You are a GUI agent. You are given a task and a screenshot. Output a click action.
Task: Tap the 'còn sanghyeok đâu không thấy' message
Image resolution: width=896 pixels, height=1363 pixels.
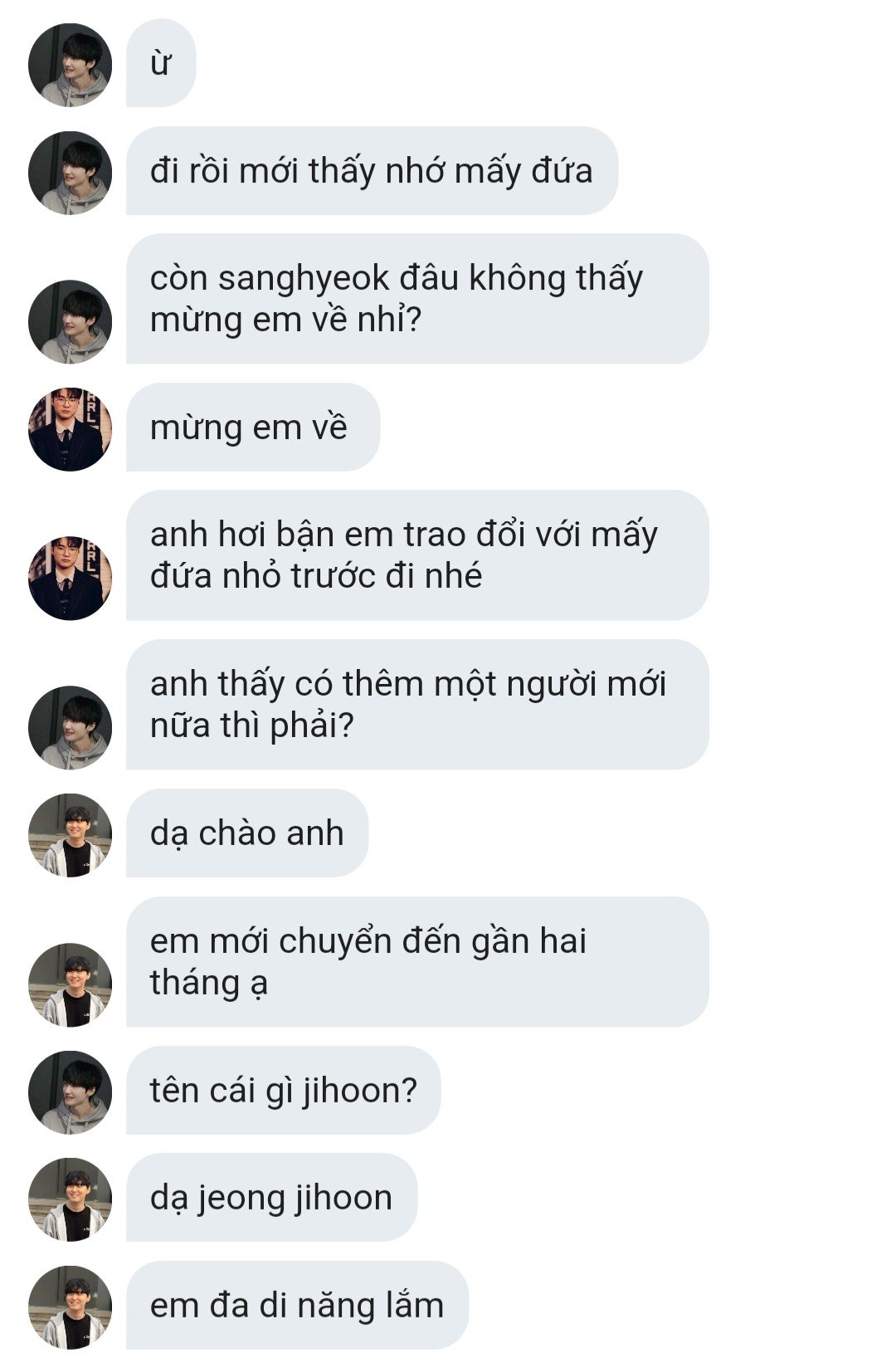(417, 299)
